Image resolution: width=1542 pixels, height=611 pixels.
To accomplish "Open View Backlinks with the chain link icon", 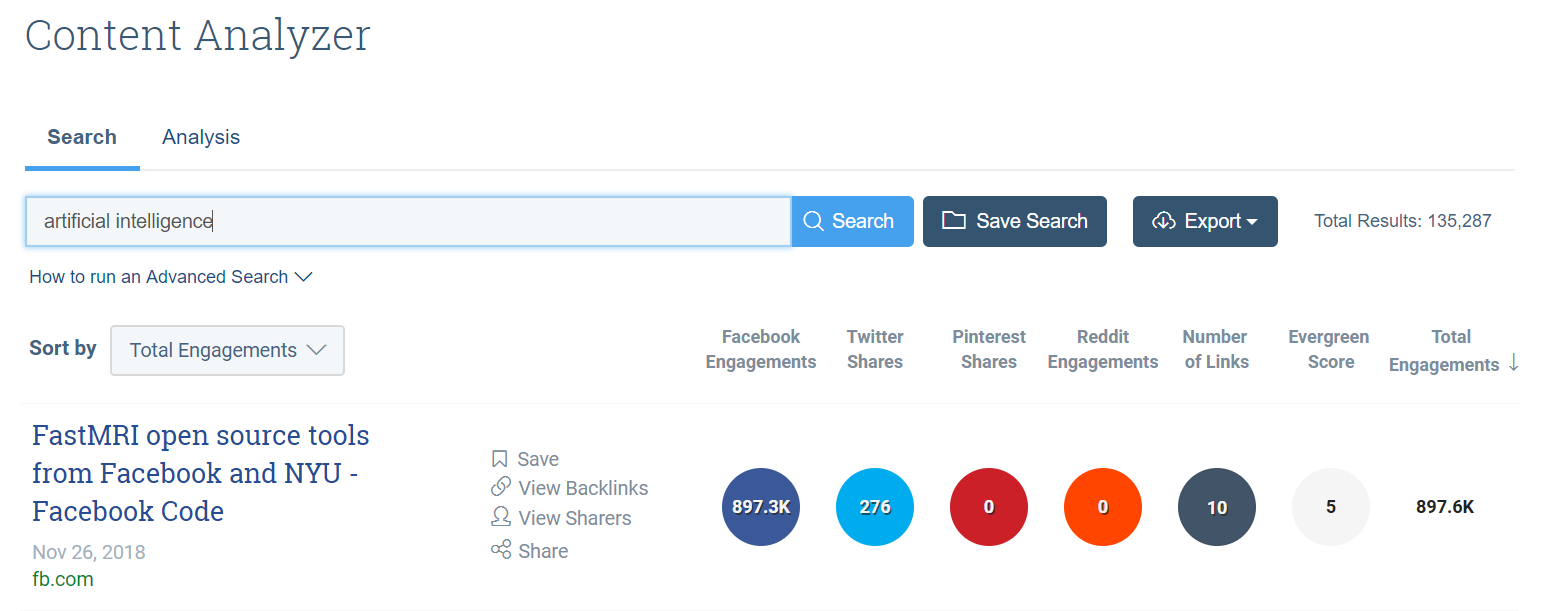I will [x=499, y=487].
